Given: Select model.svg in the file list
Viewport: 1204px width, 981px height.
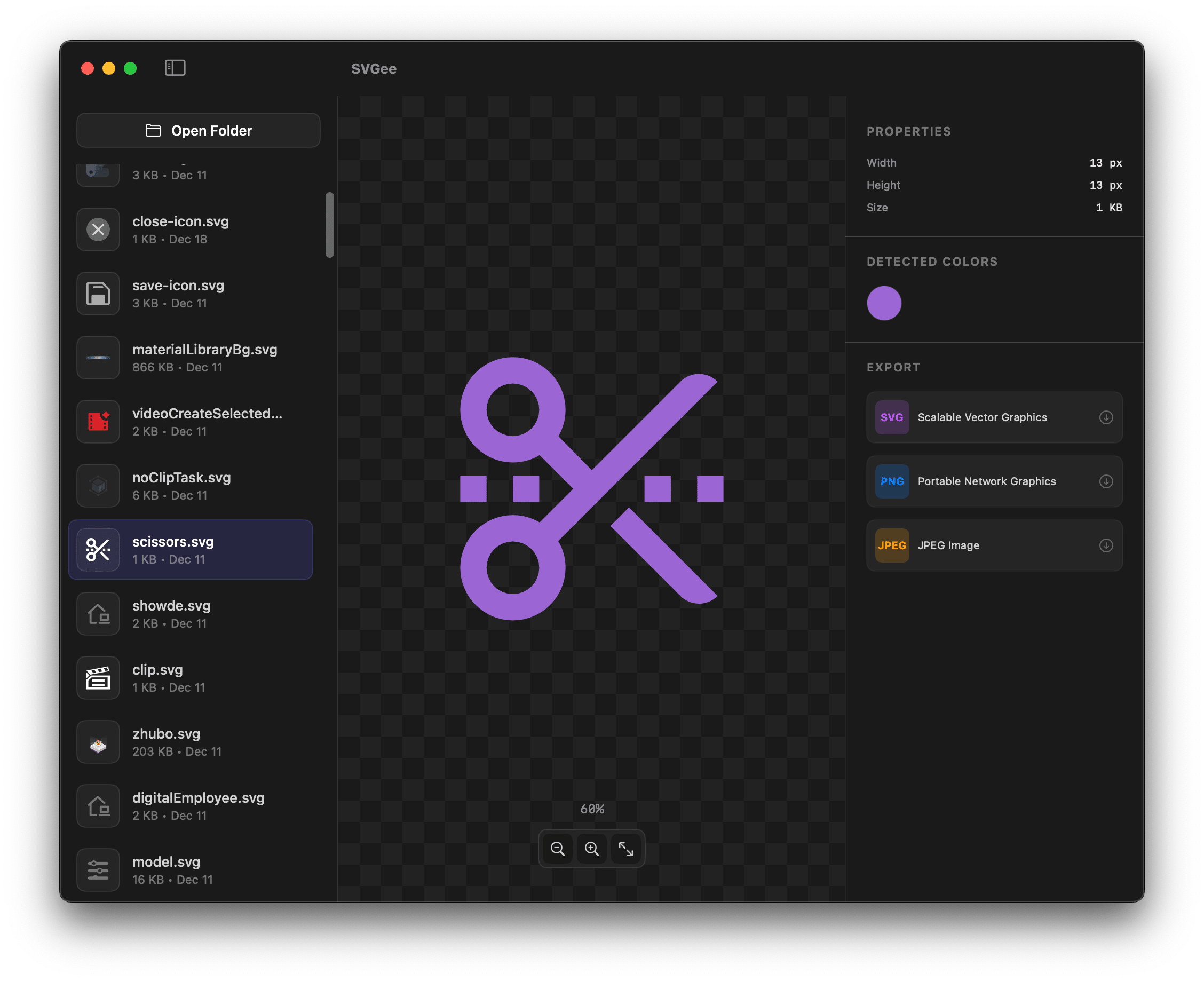Looking at the screenshot, I should click(192, 869).
